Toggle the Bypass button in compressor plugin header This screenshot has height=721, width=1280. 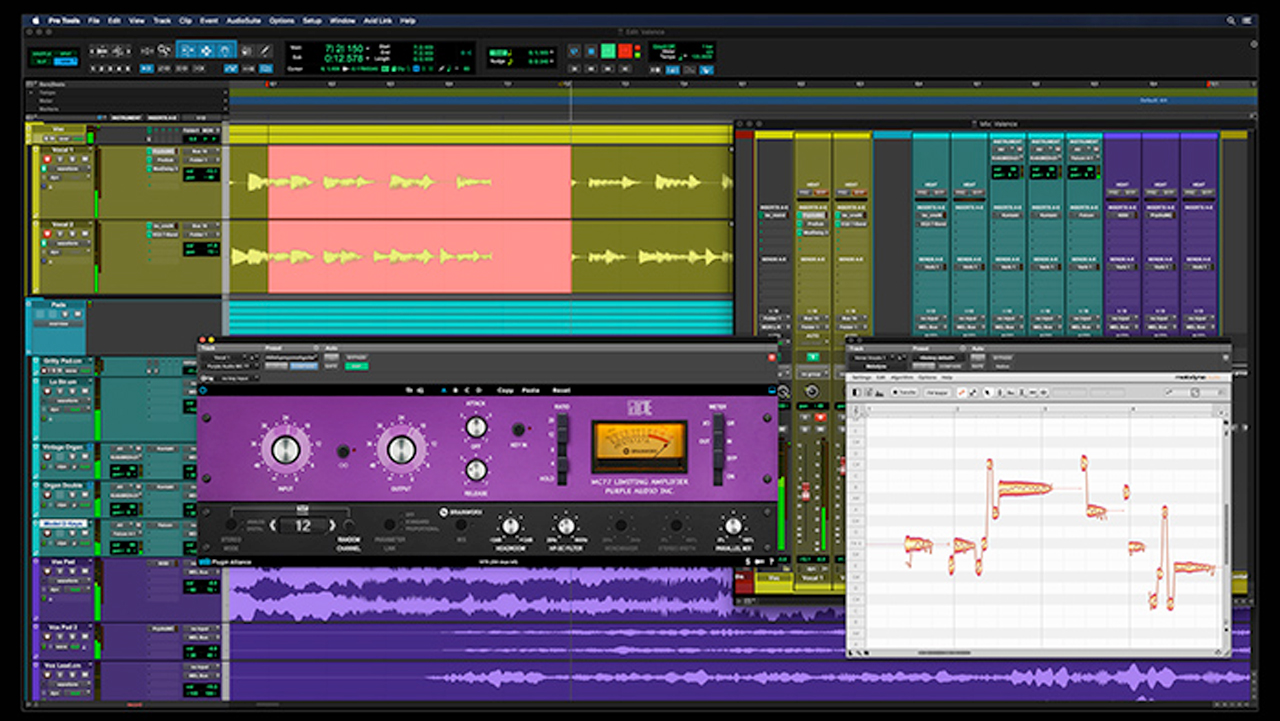357,357
